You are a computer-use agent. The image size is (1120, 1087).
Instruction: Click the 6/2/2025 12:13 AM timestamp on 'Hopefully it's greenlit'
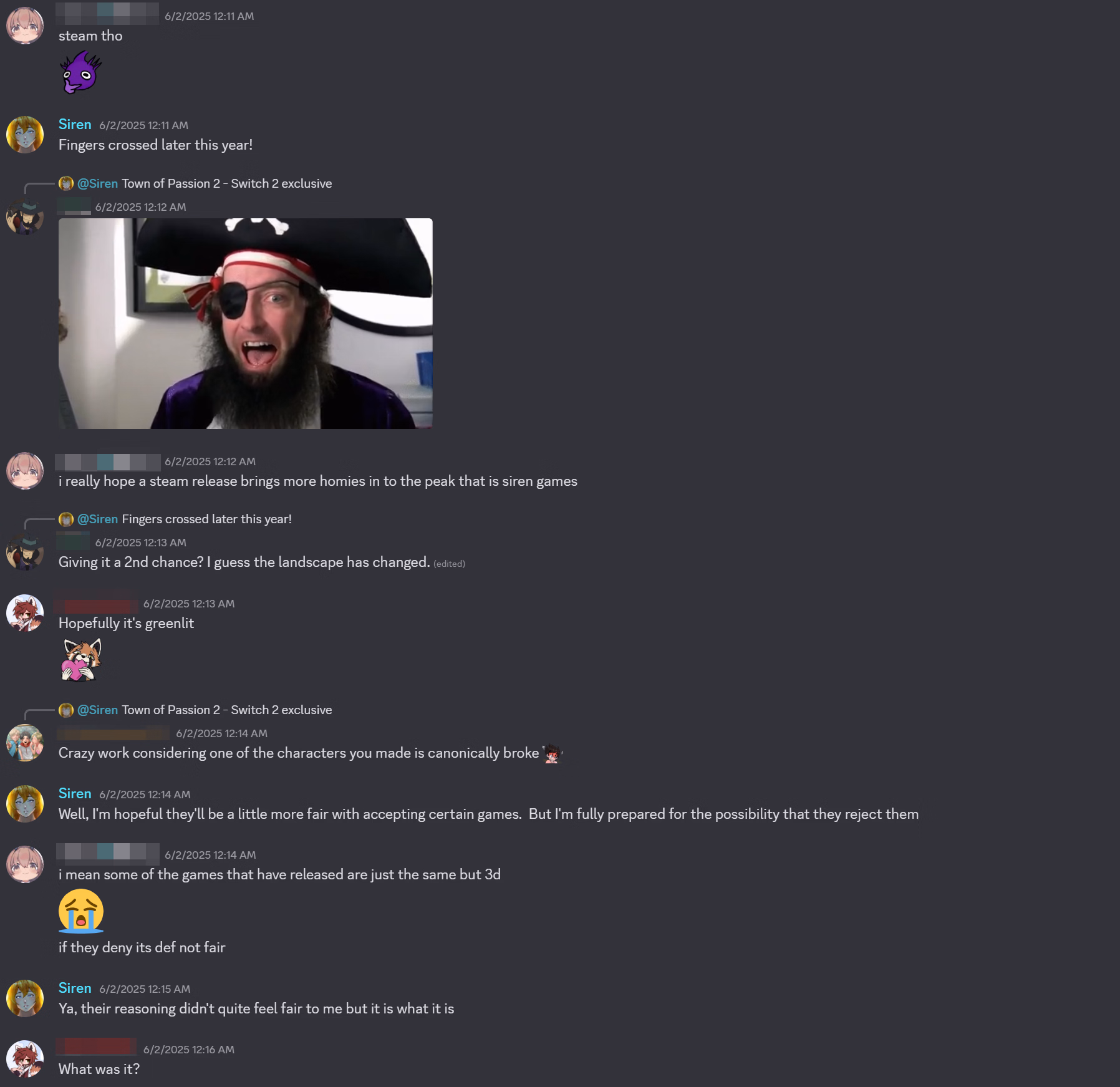tap(189, 604)
